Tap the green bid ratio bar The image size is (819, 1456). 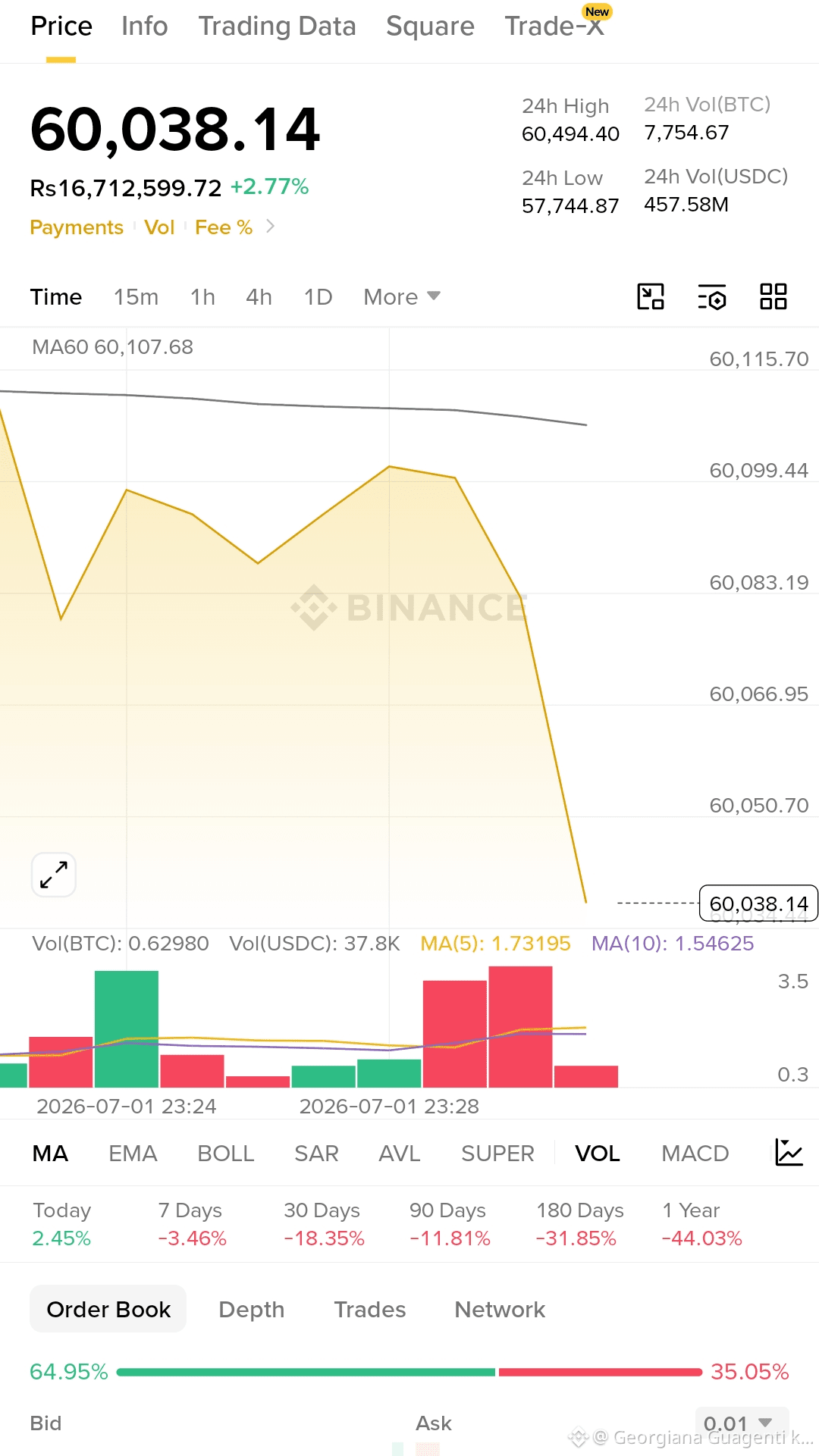pos(306,1372)
